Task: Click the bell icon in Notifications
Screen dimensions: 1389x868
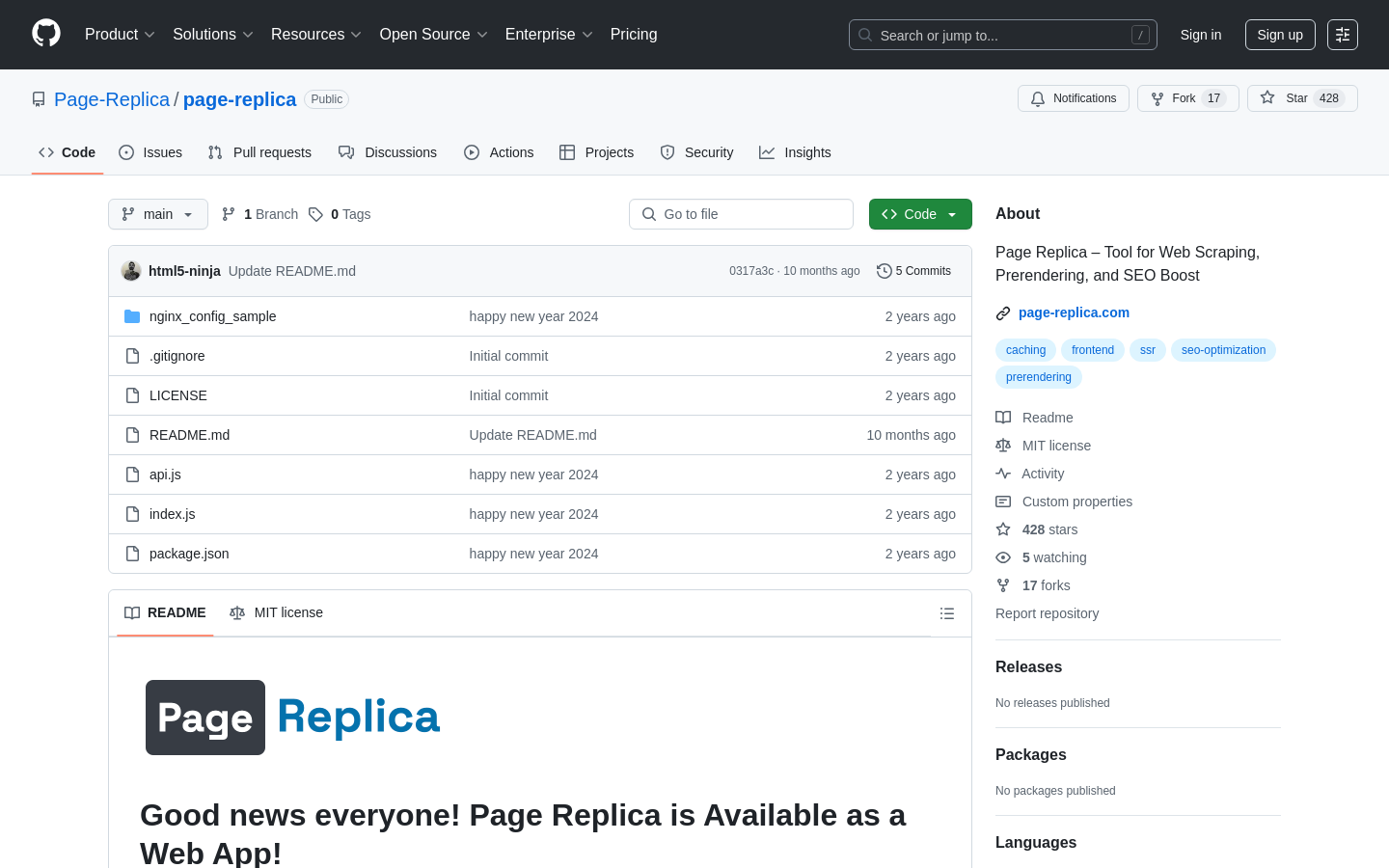Action: tap(1038, 98)
